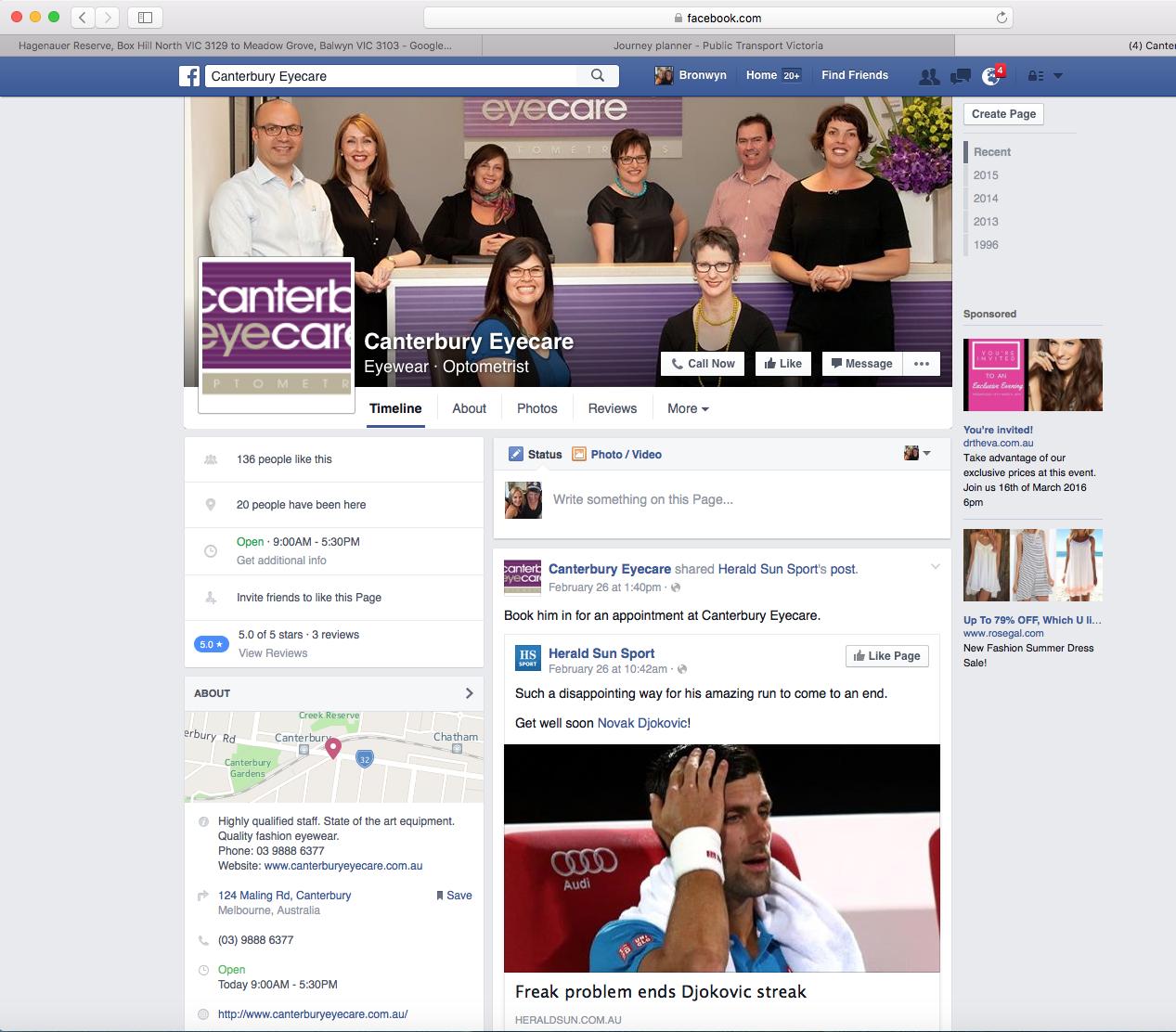This screenshot has height=1032, width=1176.
Task: Open 124 Maling Rd, Canterbury address
Action: tap(284, 896)
